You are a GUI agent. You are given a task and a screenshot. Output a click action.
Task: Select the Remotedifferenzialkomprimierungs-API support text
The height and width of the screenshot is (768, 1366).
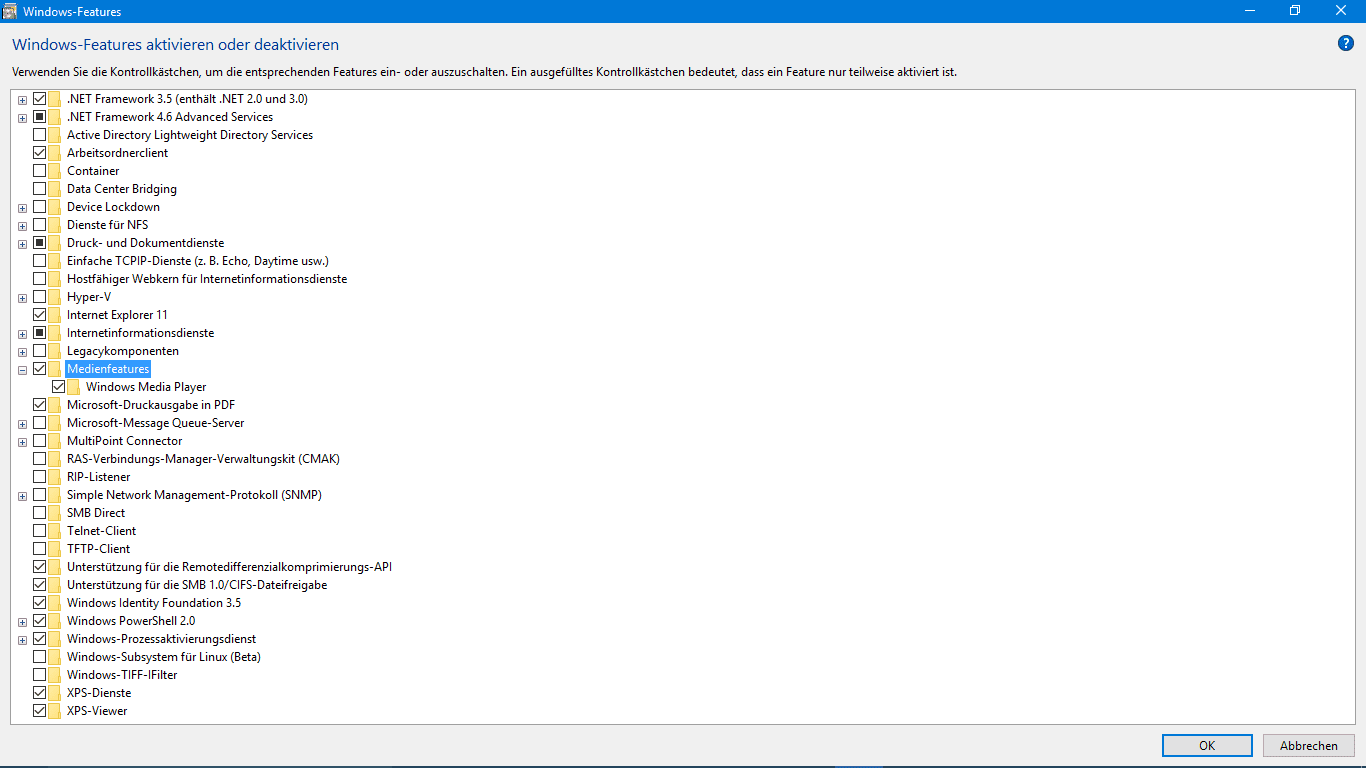point(229,567)
